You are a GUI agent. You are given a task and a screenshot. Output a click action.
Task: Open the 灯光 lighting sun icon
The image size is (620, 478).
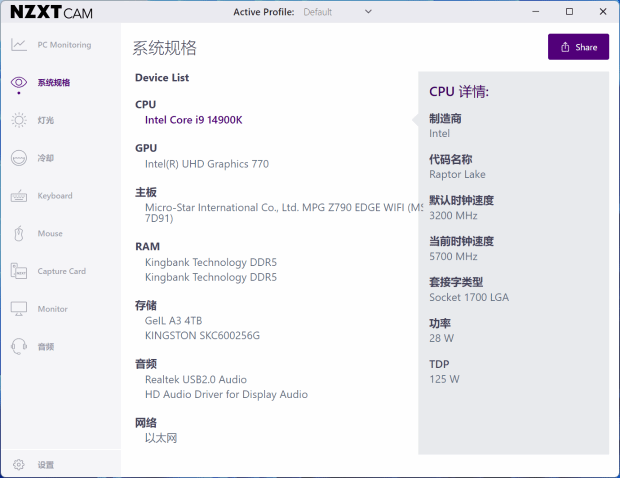19,120
